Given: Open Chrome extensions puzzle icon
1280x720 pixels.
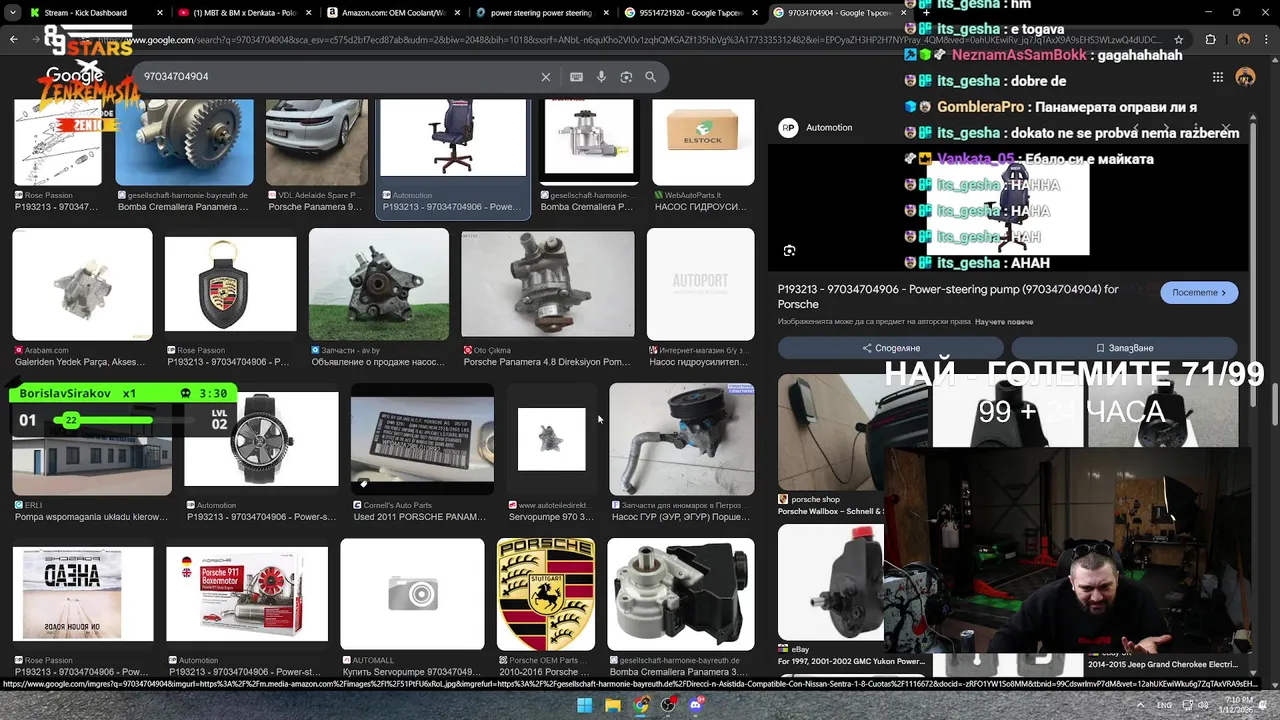Looking at the screenshot, I should [1210, 40].
